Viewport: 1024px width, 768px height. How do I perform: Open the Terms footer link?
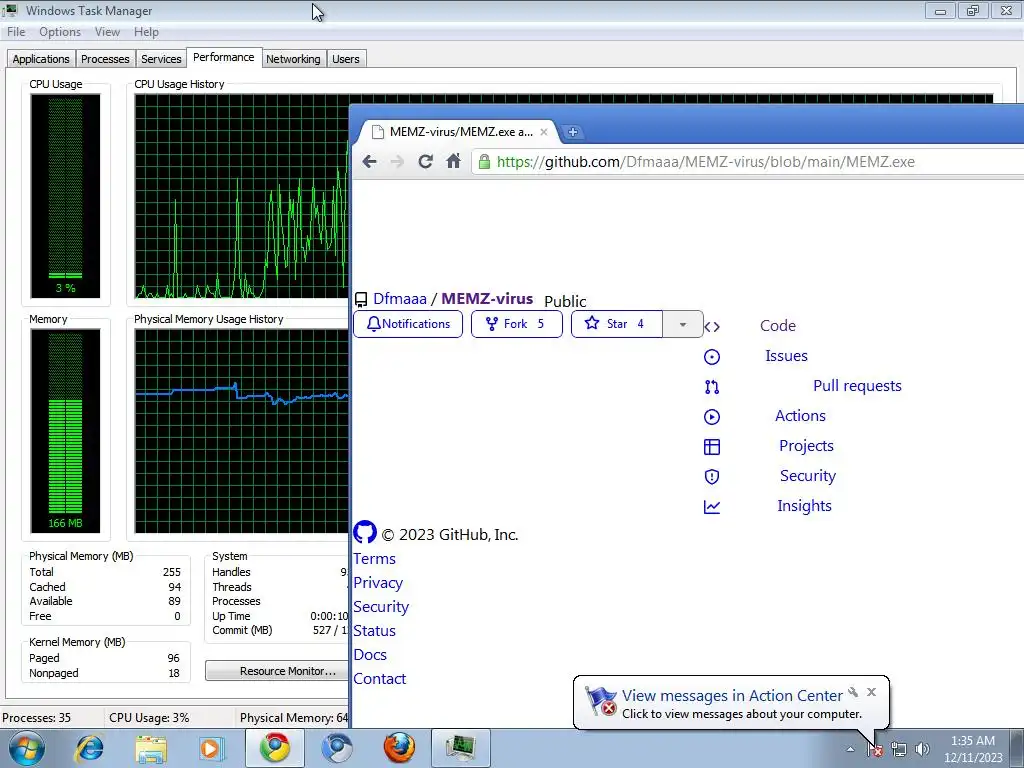pyautogui.click(x=374, y=559)
